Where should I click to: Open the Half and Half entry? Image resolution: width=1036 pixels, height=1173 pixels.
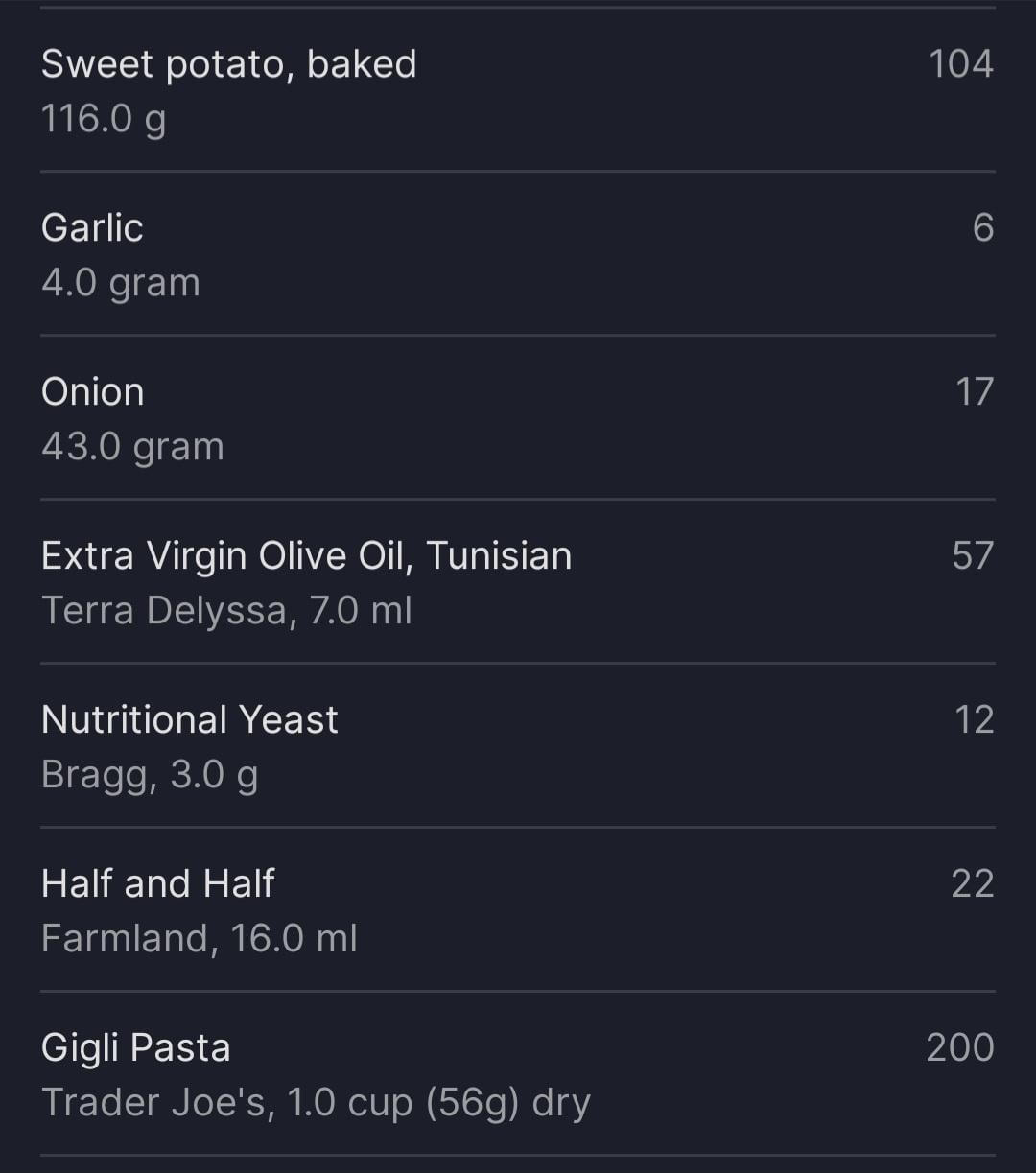point(158,884)
